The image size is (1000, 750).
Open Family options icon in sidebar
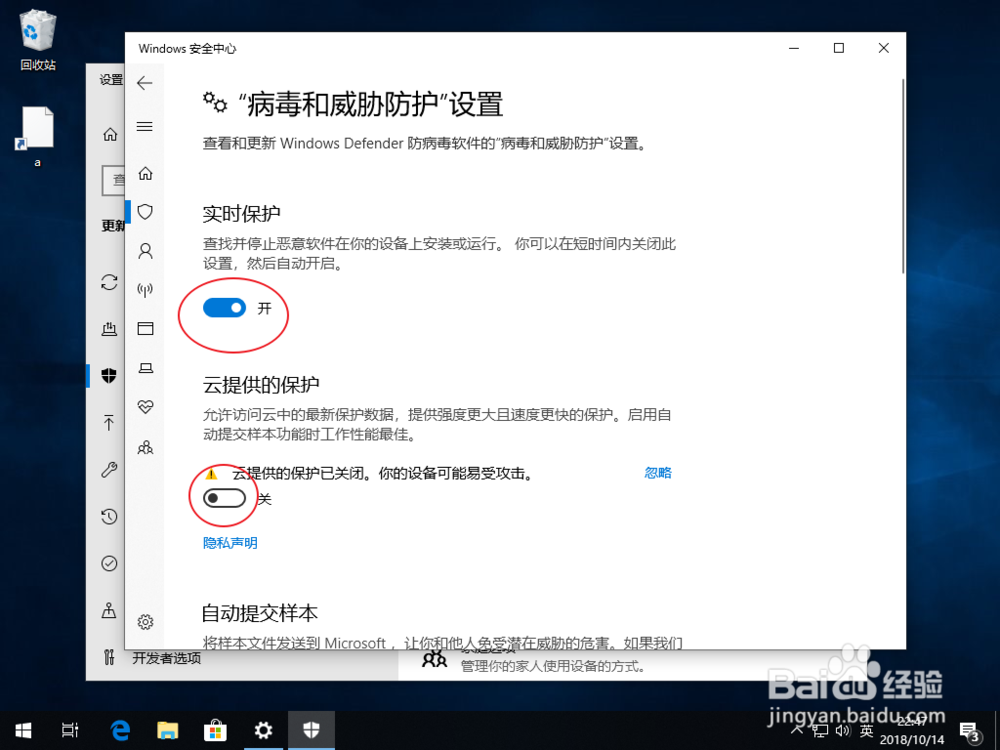tap(145, 447)
